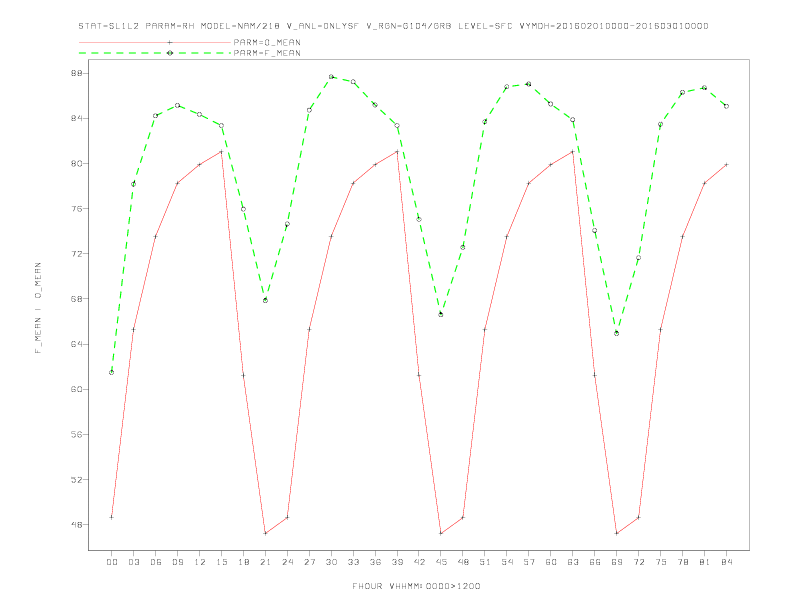The height and width of the screenshot is (612, 792).
Task: Click x-axis forecast hour label 39
Action: pyautogui.click(x=397, y=562)
